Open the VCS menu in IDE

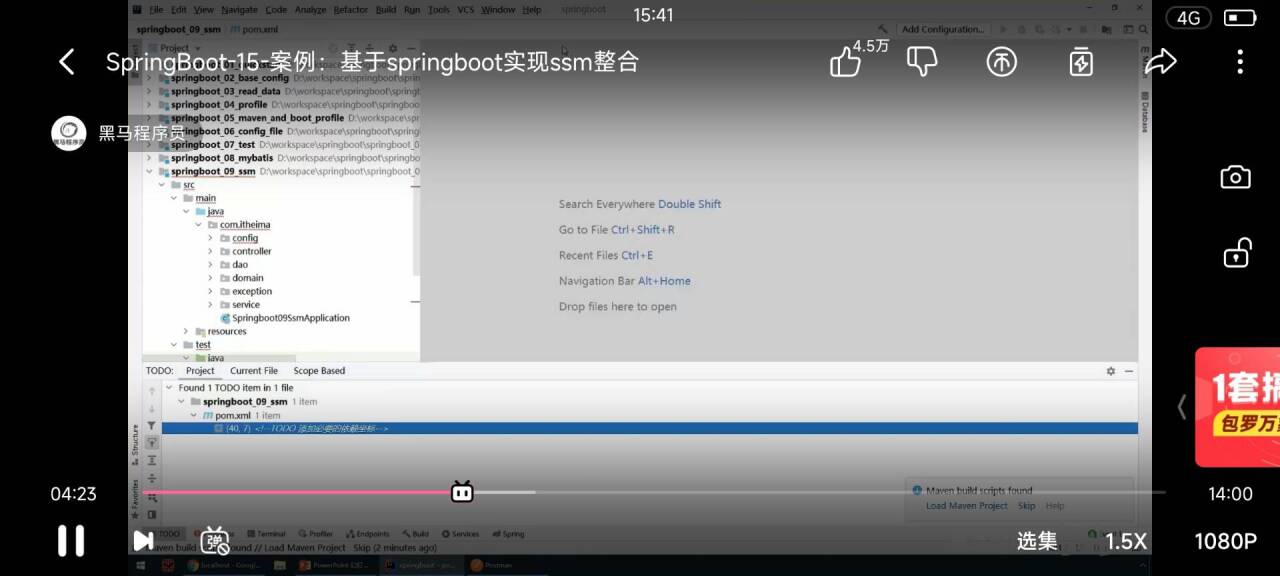[465, 10]
